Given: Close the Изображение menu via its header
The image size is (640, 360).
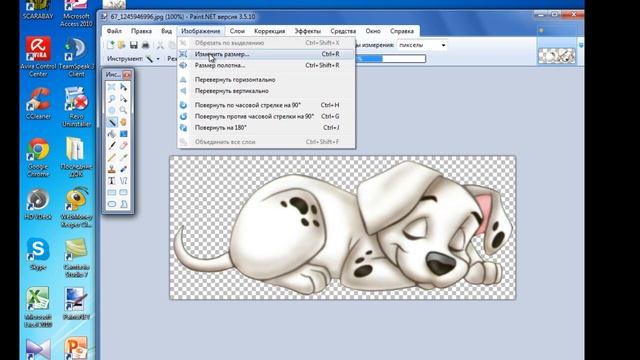Looking at the screenshot, I should [x=200, y=31].
